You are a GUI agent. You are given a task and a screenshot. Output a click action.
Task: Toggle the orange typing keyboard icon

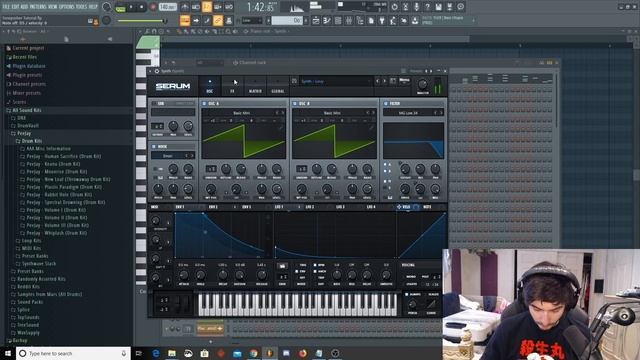185,20
